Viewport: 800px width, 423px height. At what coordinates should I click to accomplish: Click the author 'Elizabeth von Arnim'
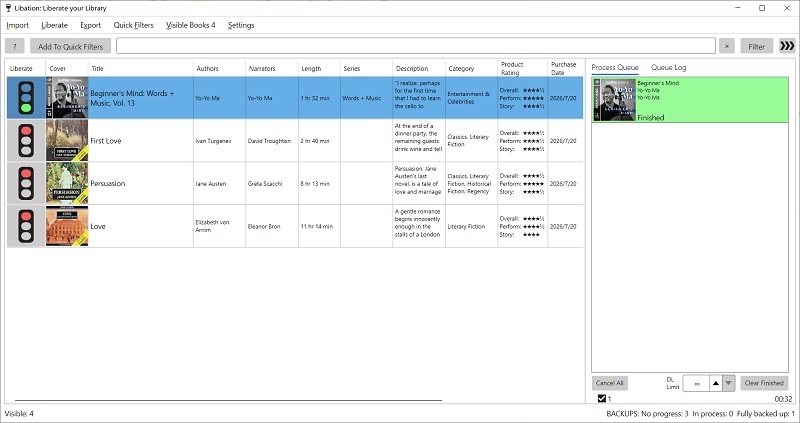point(212,226)
